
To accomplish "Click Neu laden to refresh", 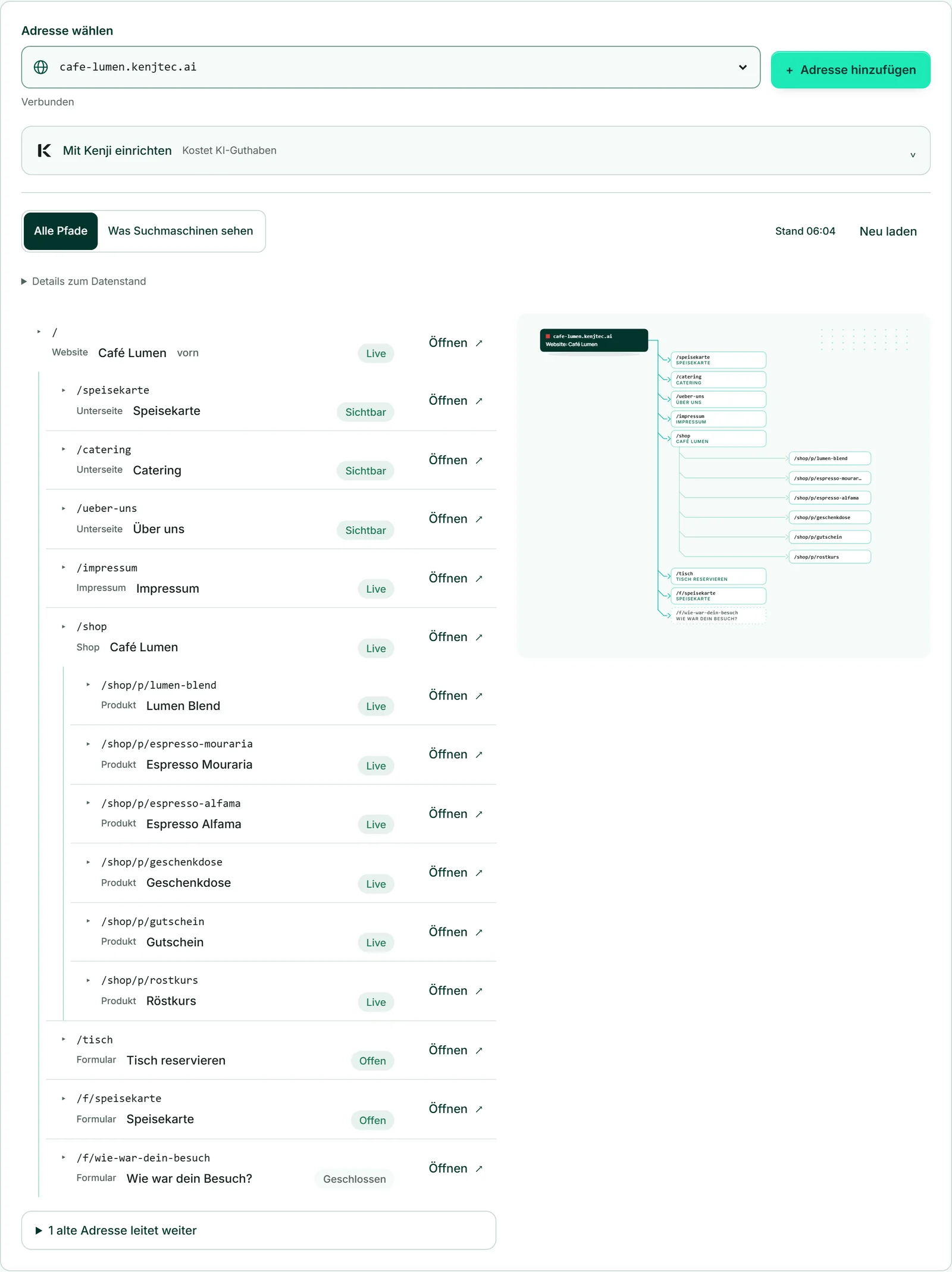I will point(888,232).
